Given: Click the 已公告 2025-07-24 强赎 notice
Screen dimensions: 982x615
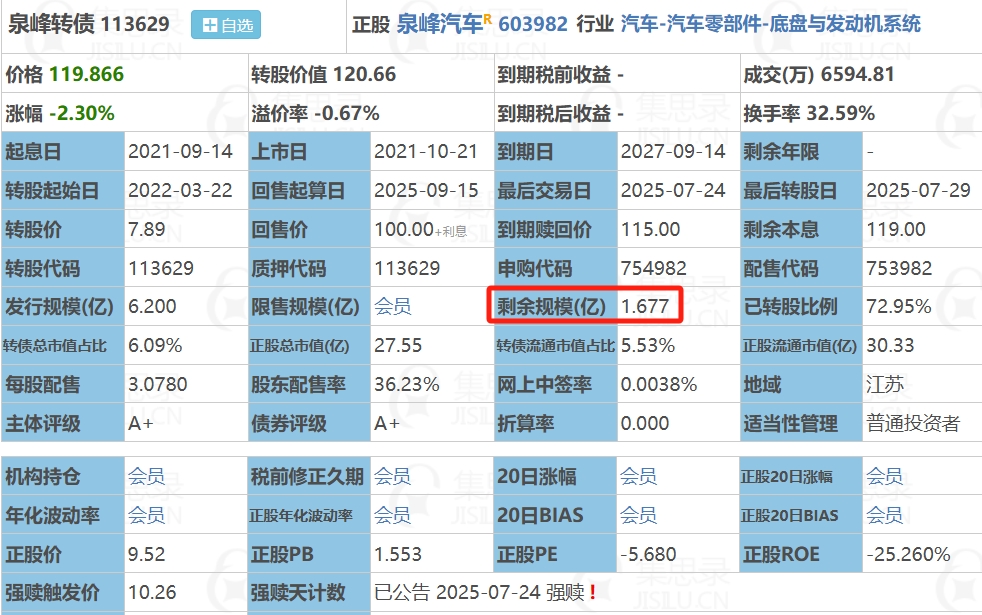Looking at the screenshot, I should (x=479, y=592).
